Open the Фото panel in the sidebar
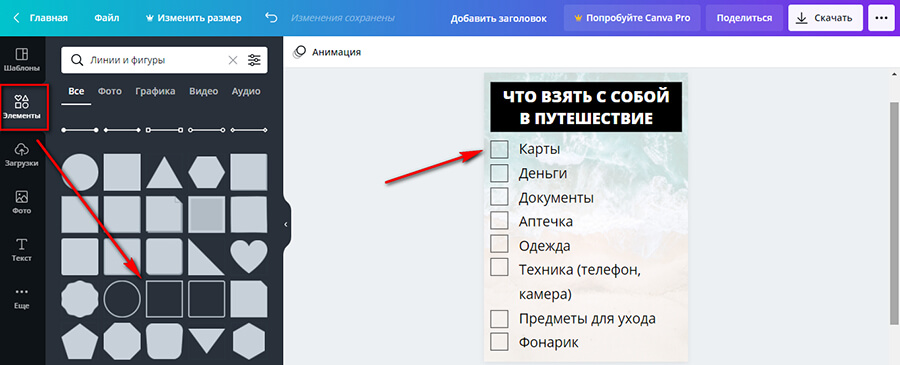The height and width of the screenshot is (365, 900). (22, 202)
